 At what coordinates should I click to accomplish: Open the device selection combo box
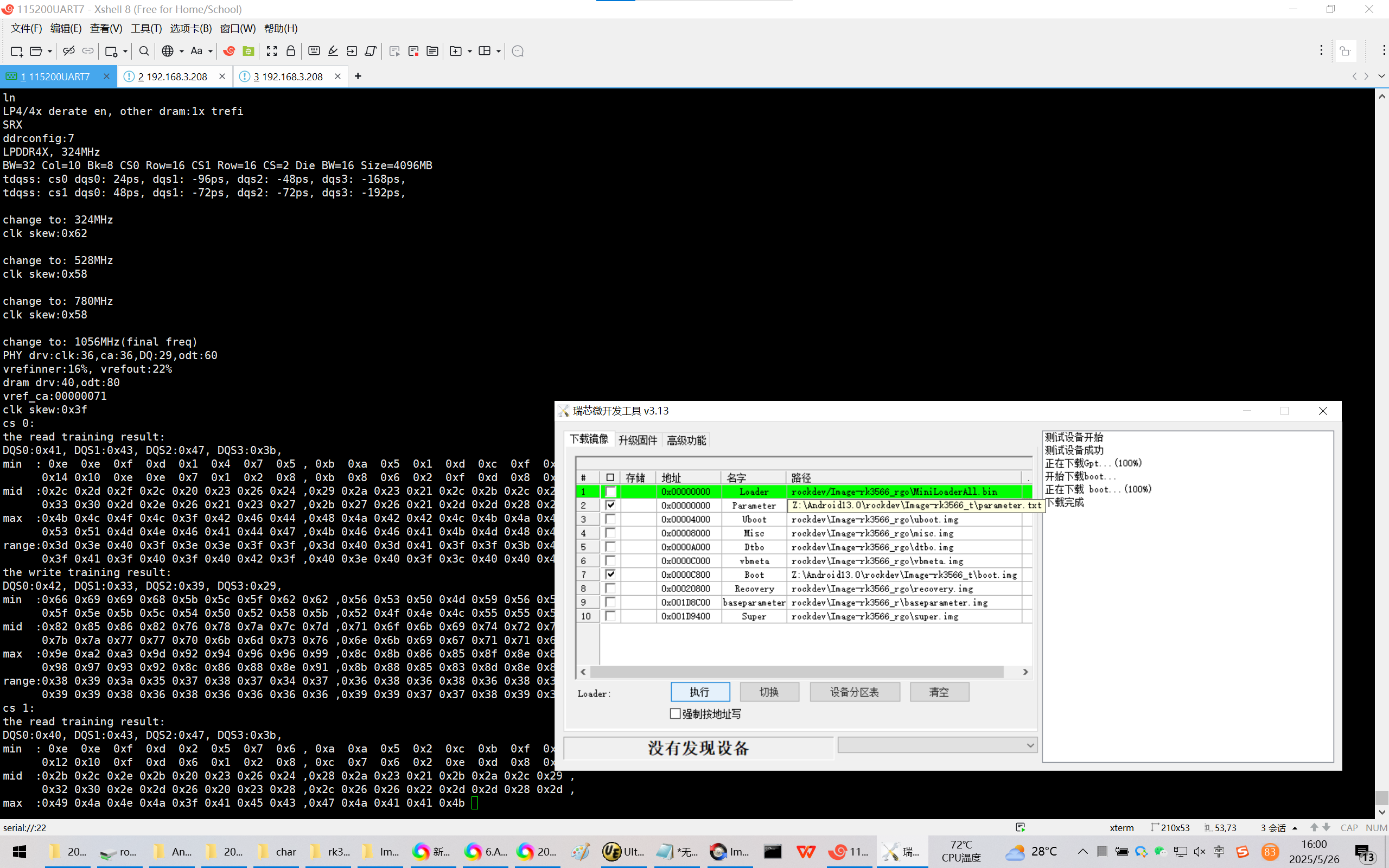936,745
